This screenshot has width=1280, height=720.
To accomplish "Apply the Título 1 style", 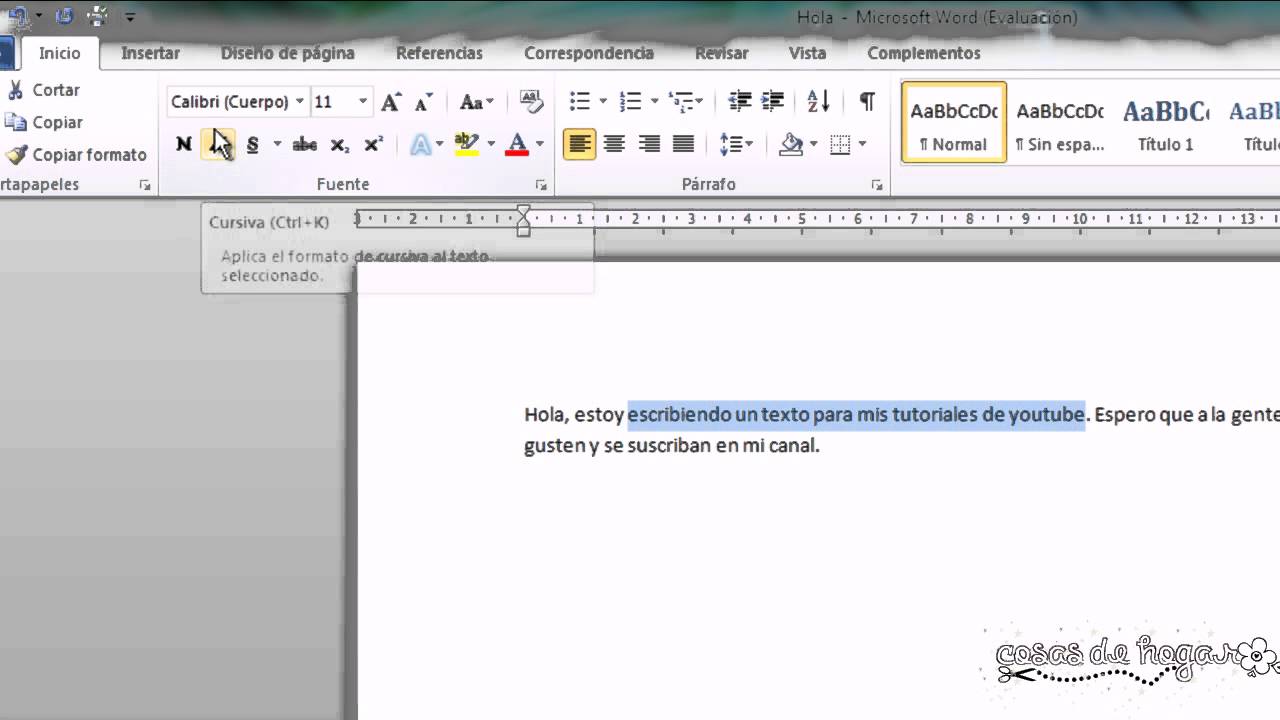I will click(1165, 123).
